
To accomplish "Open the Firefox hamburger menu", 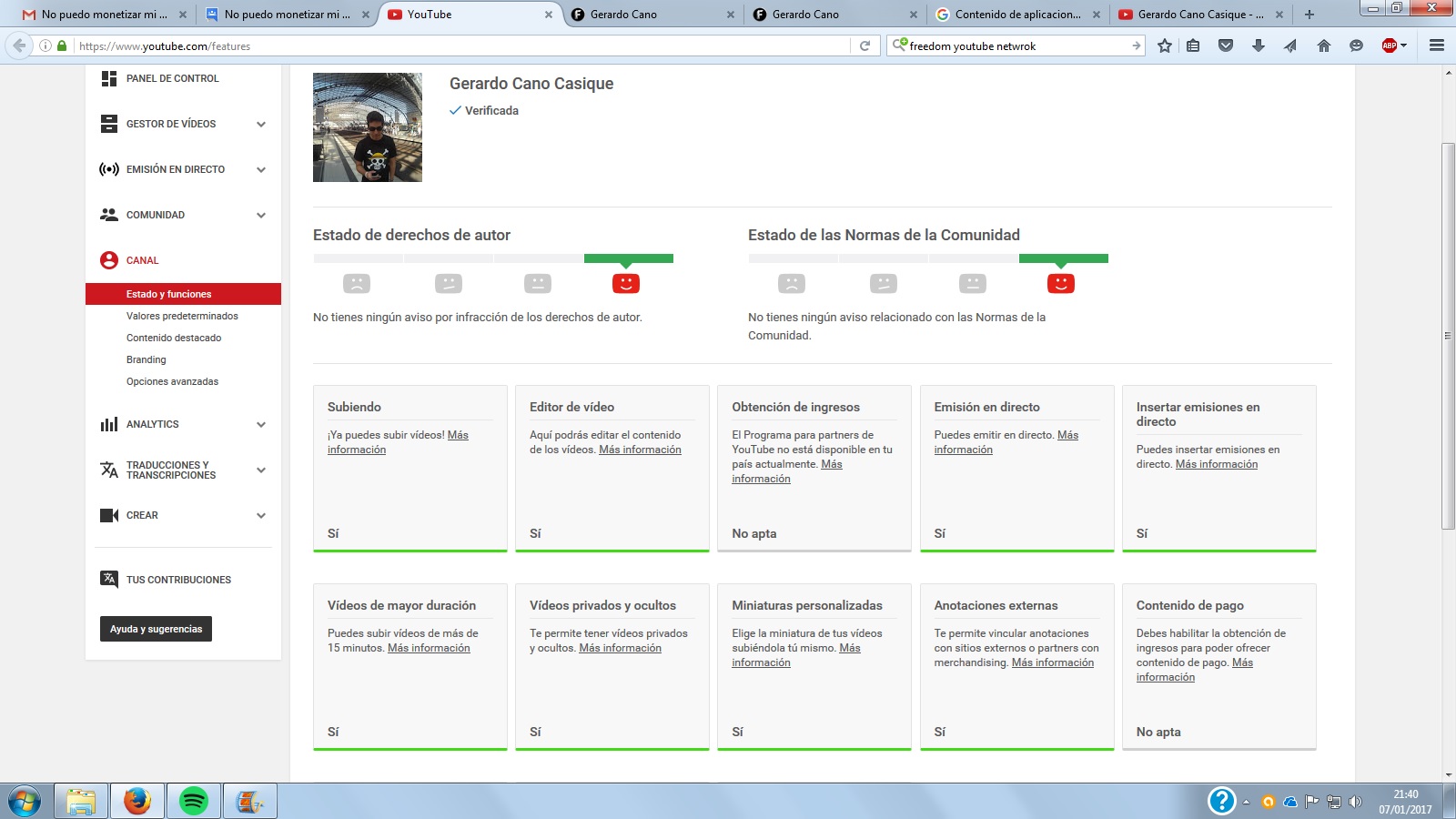I will pyautogui.click(x=1437, y=45).
